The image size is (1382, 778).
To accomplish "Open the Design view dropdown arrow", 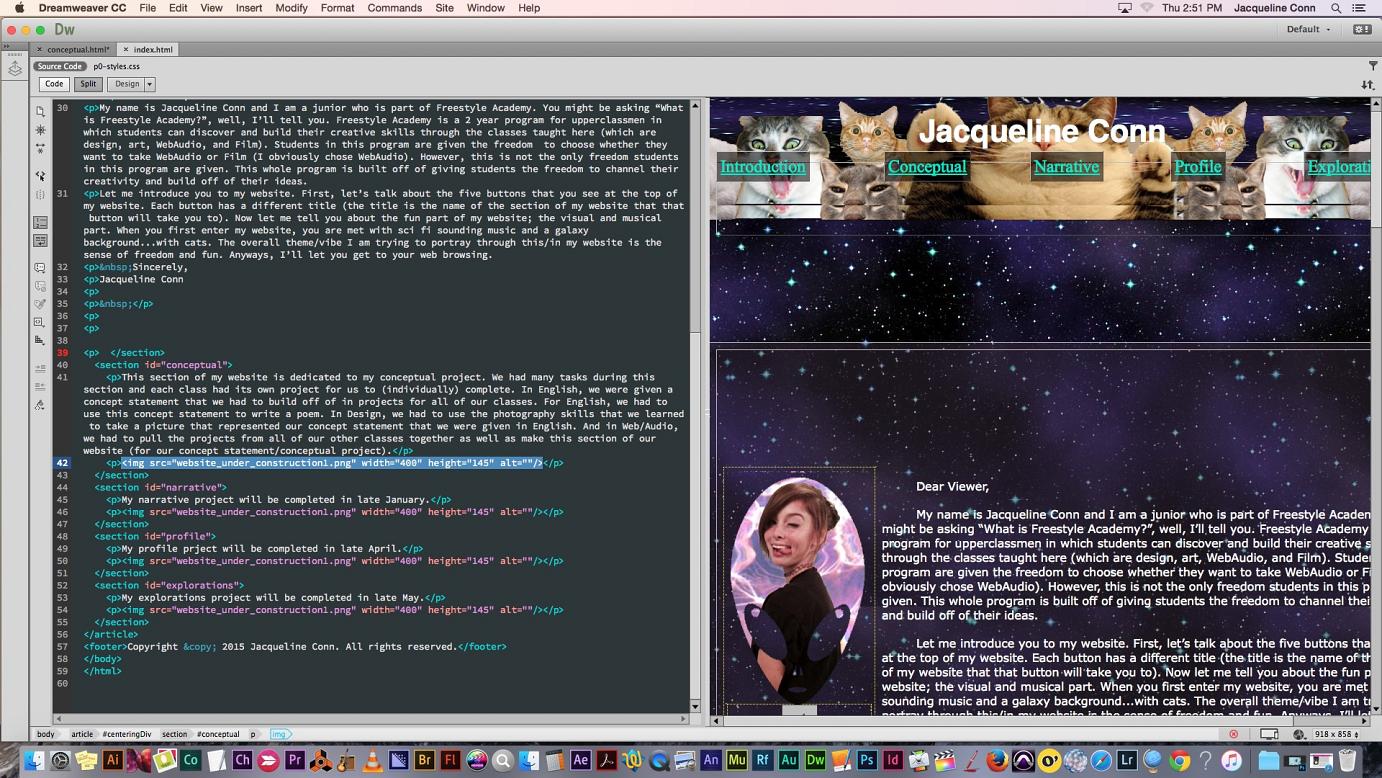I will pos(149,84).
